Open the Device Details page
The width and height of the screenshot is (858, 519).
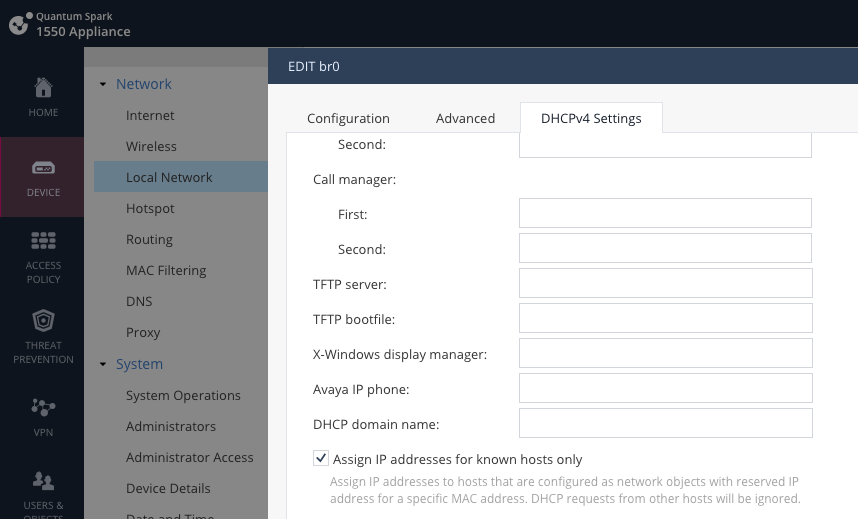pyautogui.click(x=168, y=488)
